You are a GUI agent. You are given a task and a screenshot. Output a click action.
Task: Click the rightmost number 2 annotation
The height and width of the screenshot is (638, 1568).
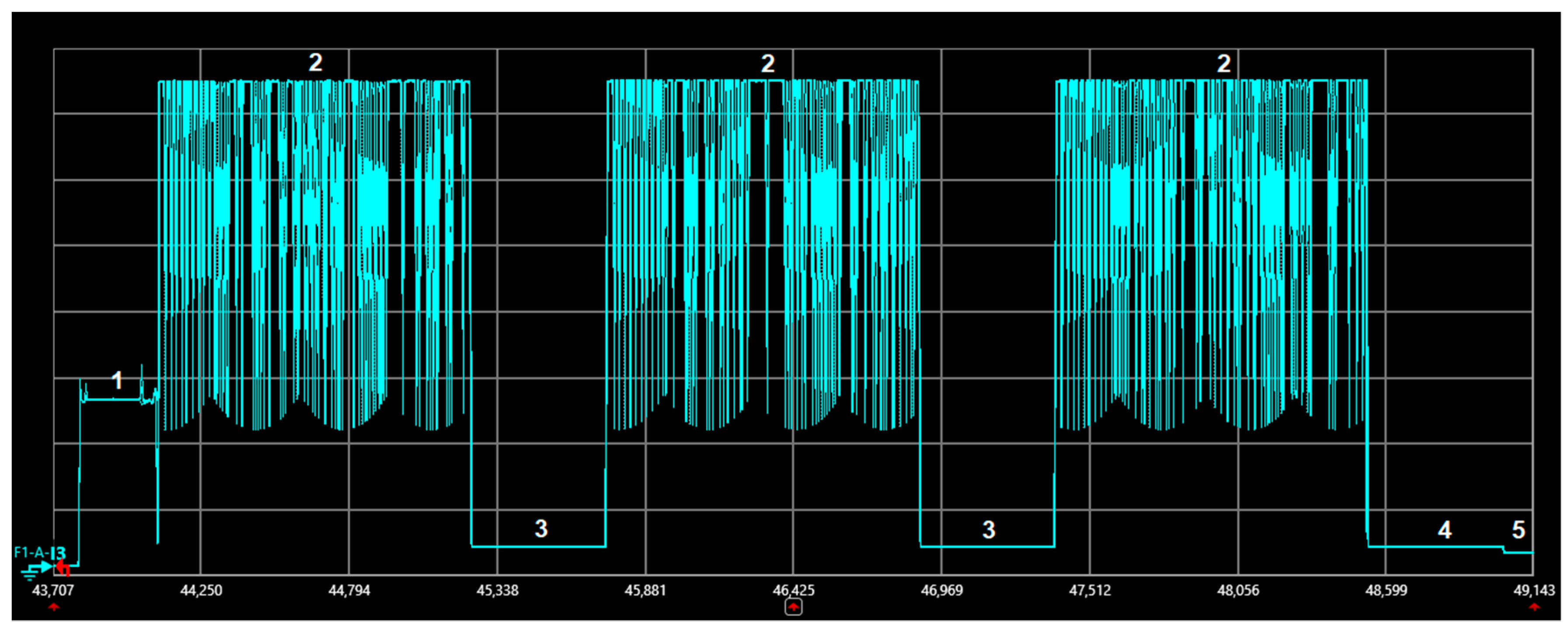click(1223, 63)
